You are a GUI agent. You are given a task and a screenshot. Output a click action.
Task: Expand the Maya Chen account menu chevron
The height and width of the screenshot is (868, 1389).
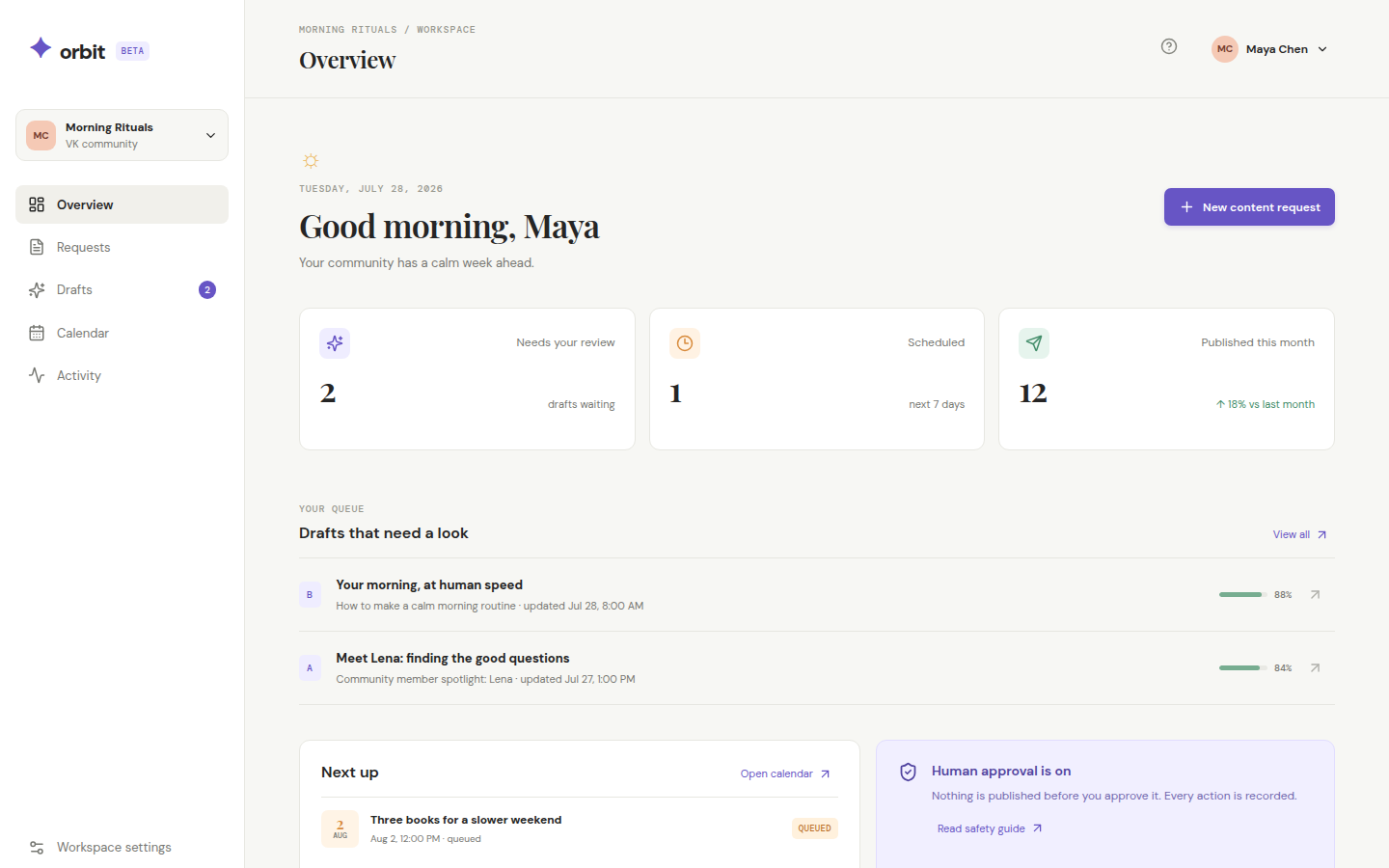tap(1322, 49)
